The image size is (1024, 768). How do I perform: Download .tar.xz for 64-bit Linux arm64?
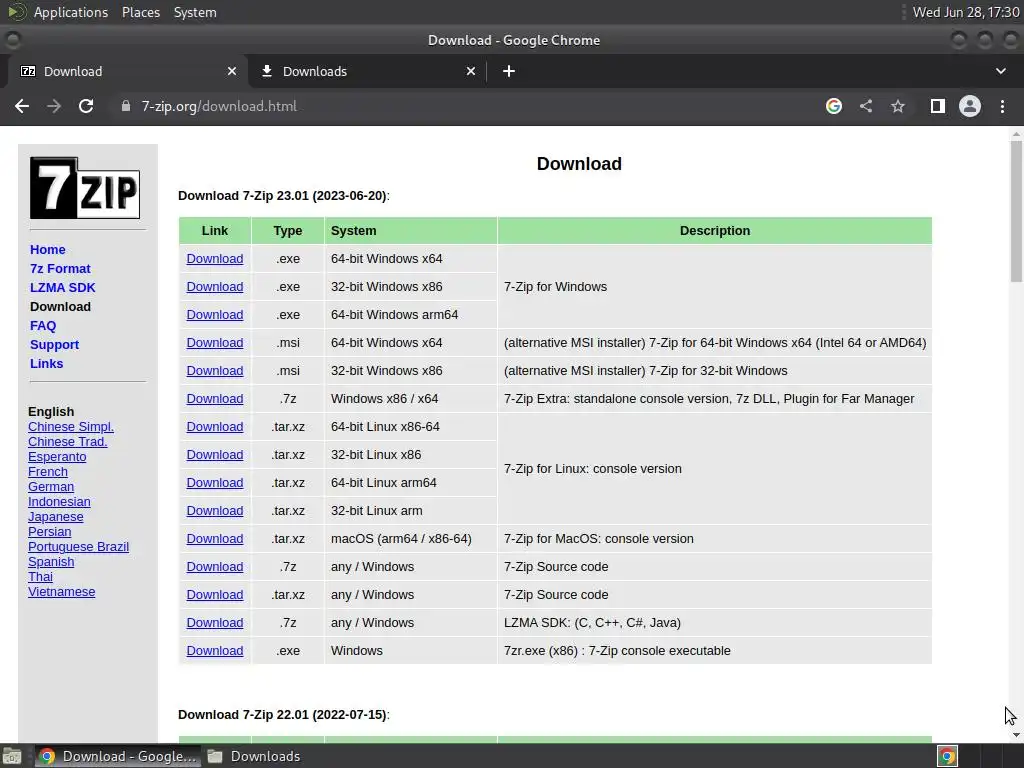[x=215, y=483]
